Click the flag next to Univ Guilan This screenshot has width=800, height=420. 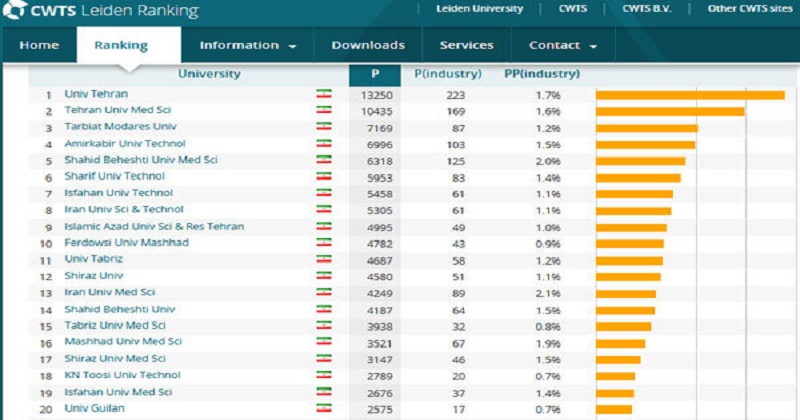pos(323,408)
